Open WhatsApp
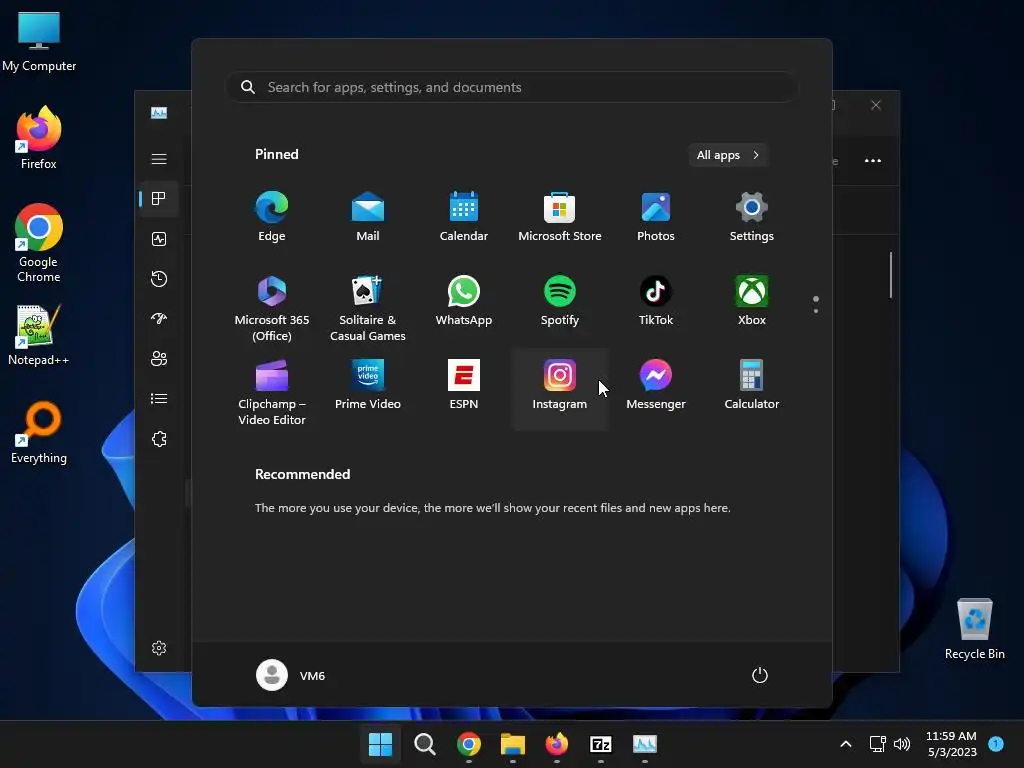The height and width of the screenshot is (768, 1024). [x=464, y=301]
